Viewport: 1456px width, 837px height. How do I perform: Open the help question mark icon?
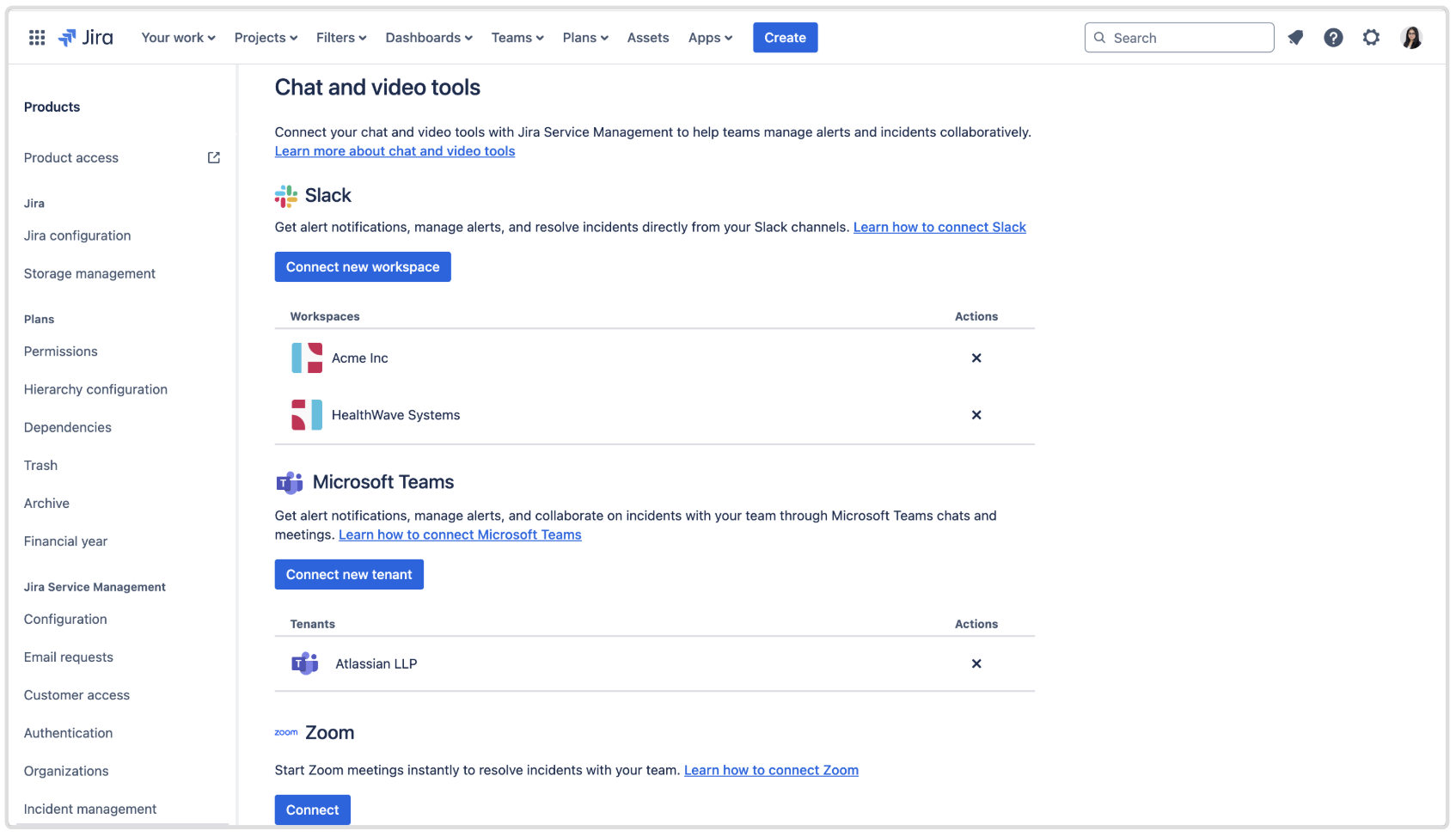point(1333,37)
